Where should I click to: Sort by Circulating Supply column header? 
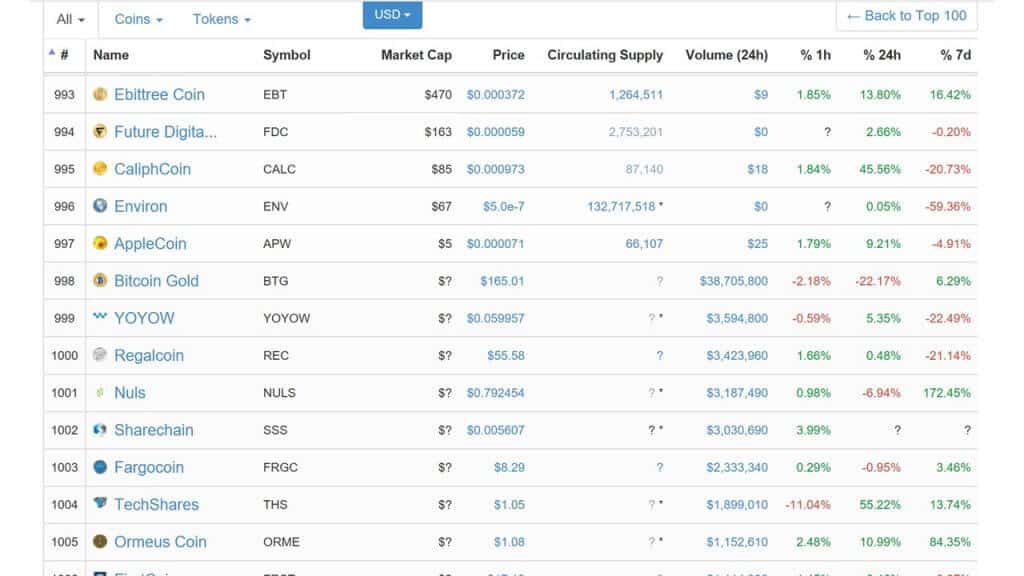point(605,56)
